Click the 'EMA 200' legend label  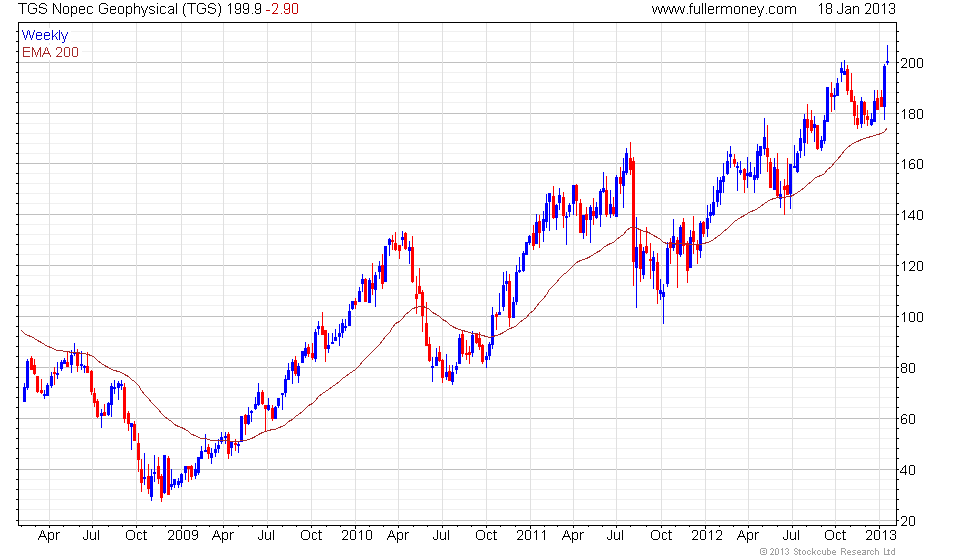[51, 52]
